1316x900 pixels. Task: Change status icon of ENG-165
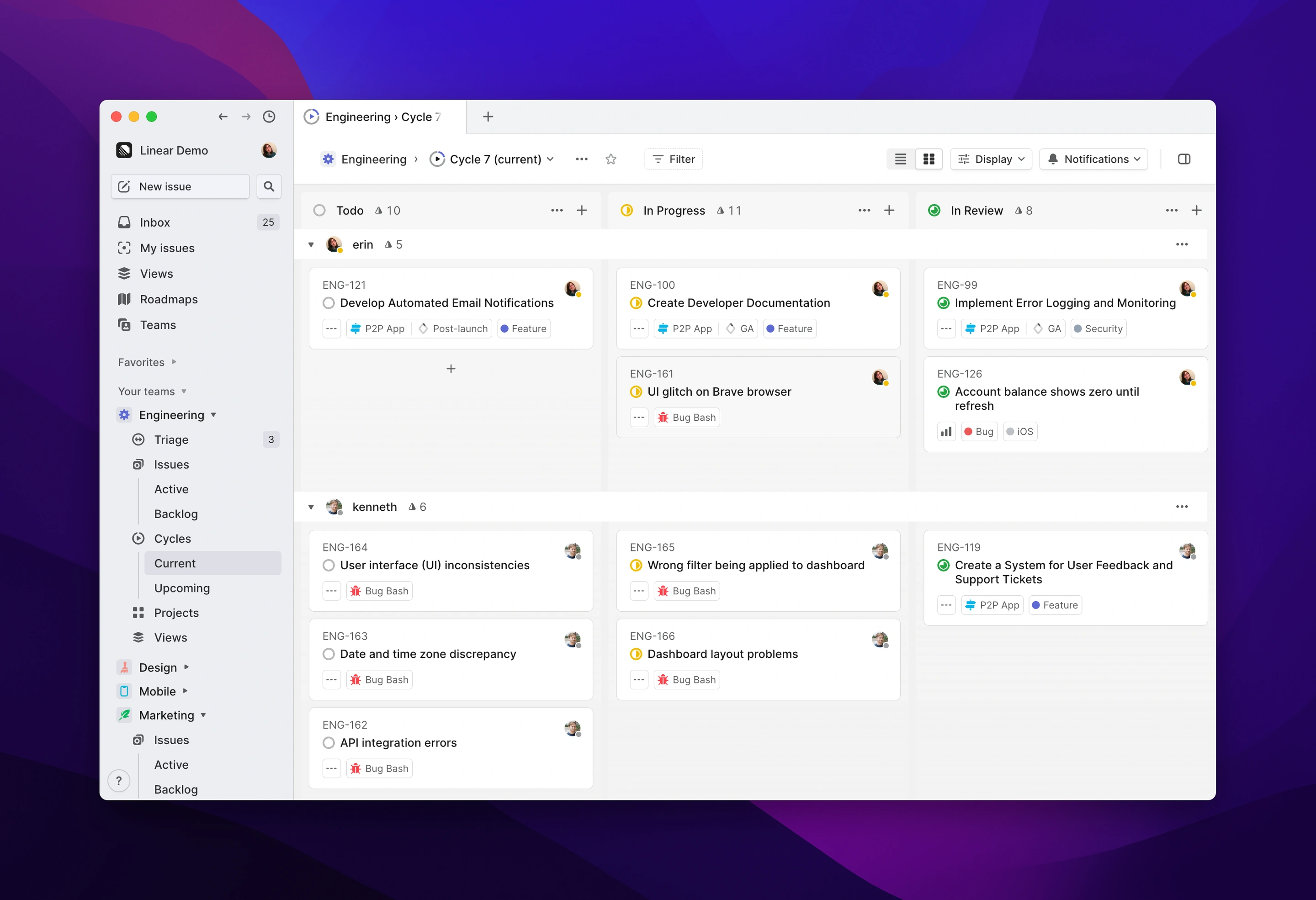tap(636, 566)
